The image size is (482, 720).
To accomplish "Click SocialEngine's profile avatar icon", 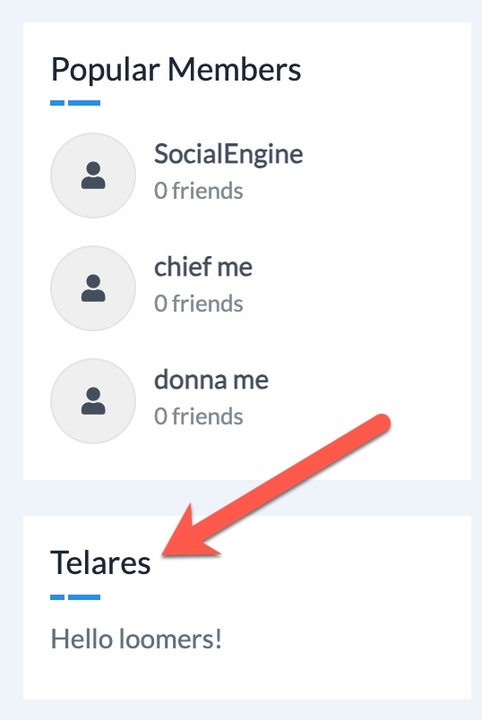I will click(x=93, y=175).
